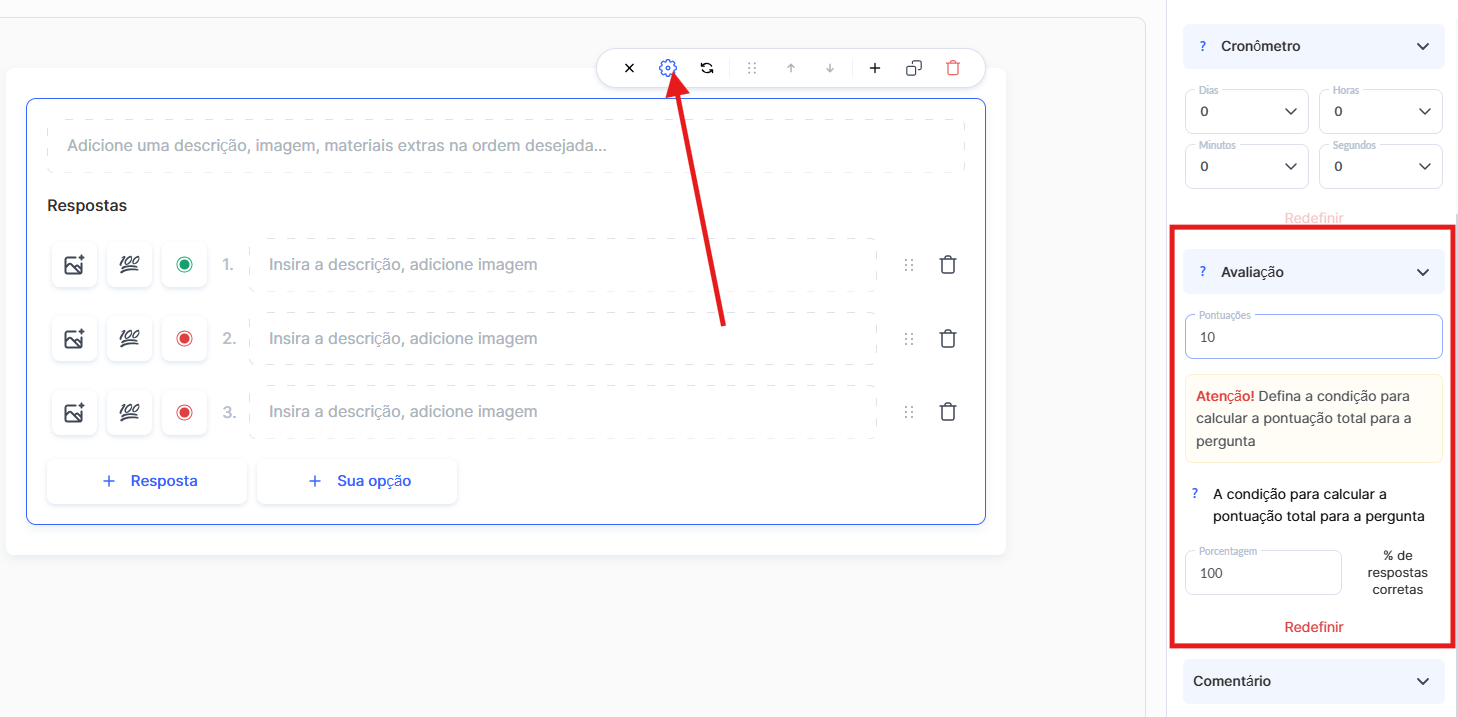Duplicate the question with copy icon

pyautogui.click(x=913, y=68)
